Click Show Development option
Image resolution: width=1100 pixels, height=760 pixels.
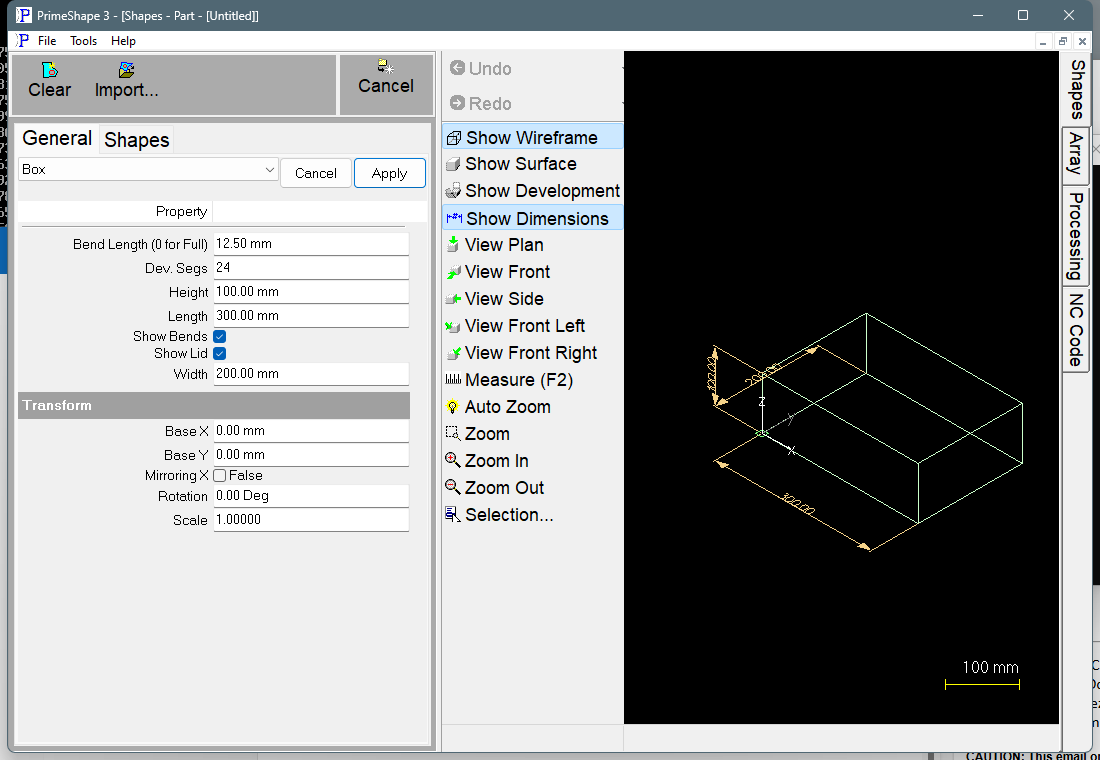pyautogui.click(x=532, y=191)
